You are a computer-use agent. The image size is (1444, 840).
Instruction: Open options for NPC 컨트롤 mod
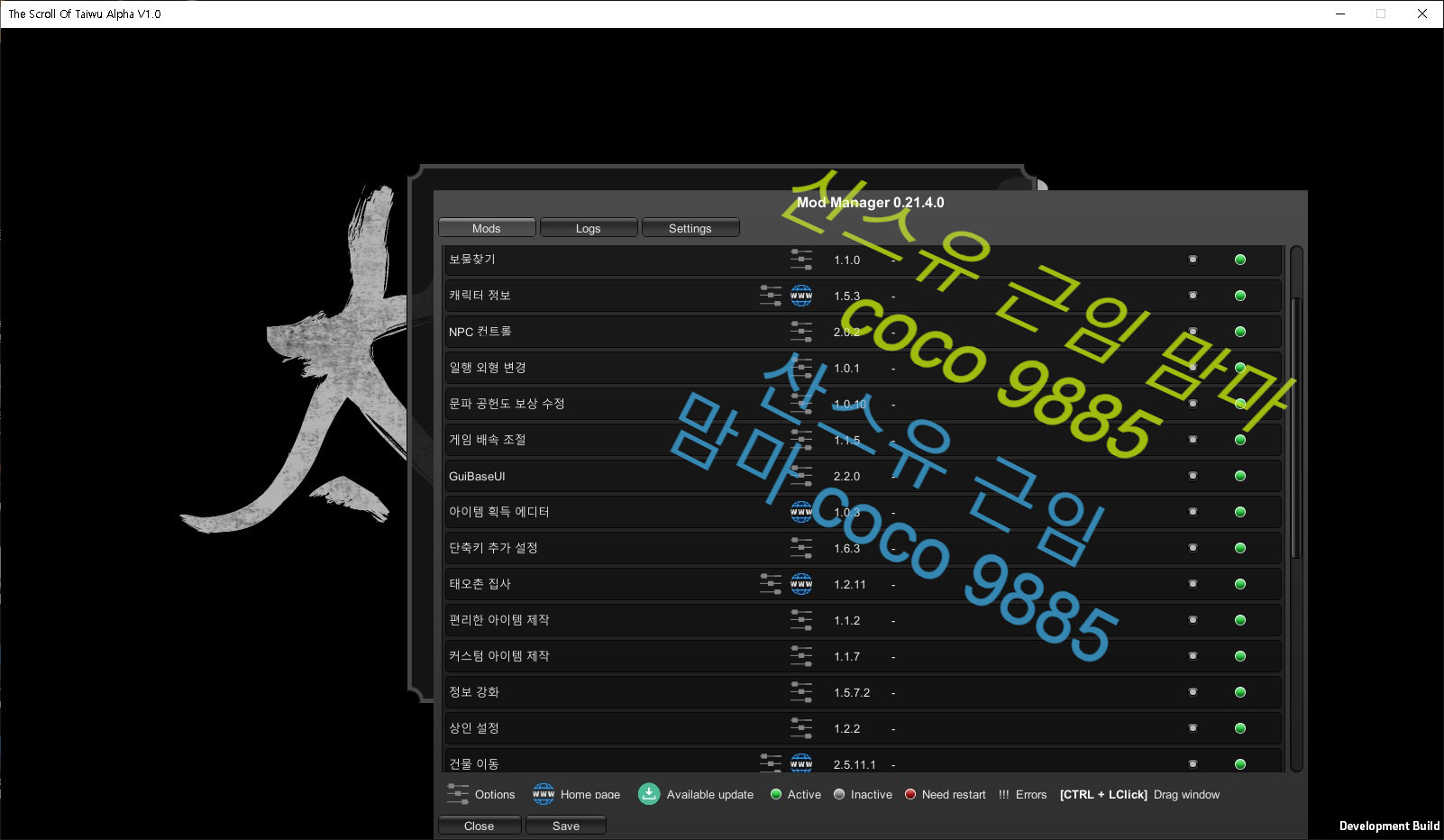pyautogui.click(x=801, y=332)
